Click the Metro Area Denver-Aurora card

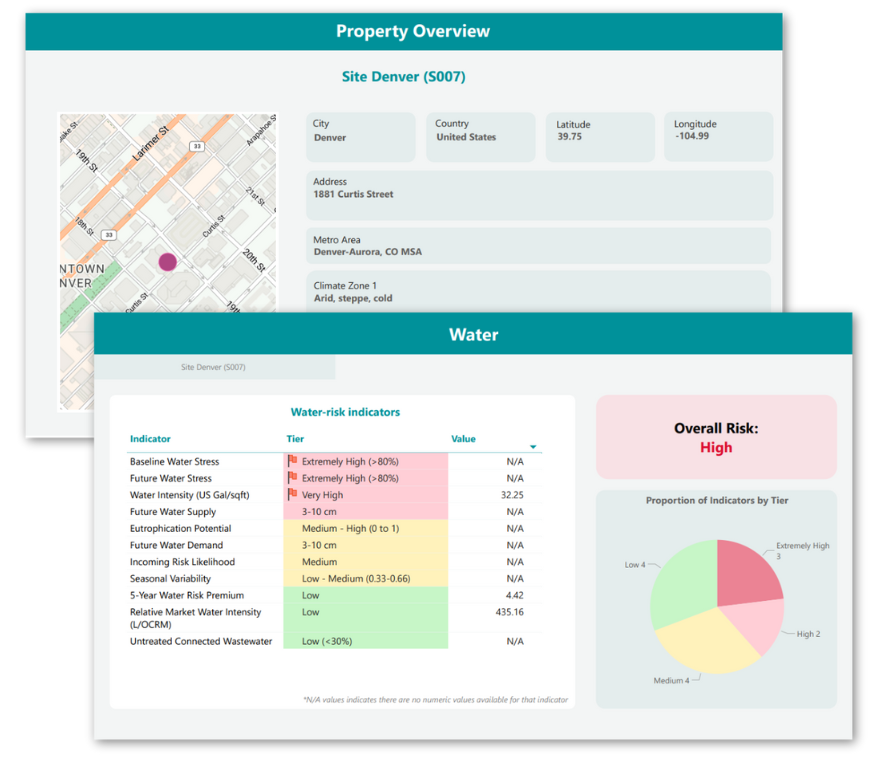(538, 246)
